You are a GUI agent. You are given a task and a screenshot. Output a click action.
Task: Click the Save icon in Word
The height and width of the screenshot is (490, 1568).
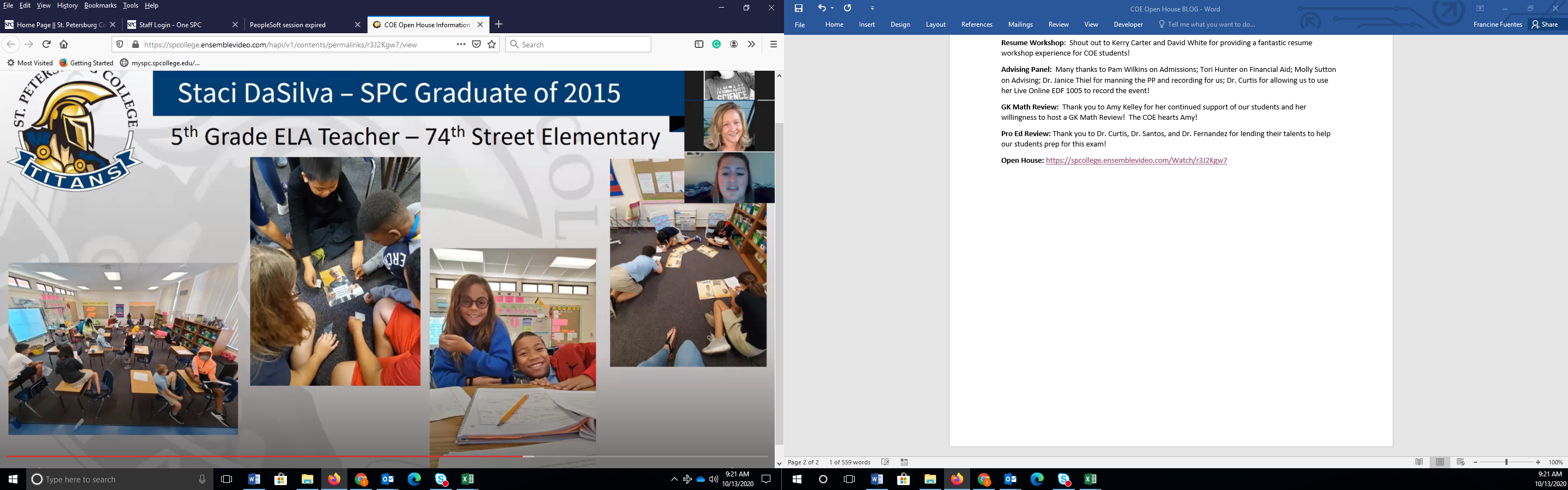coord(799,9)
